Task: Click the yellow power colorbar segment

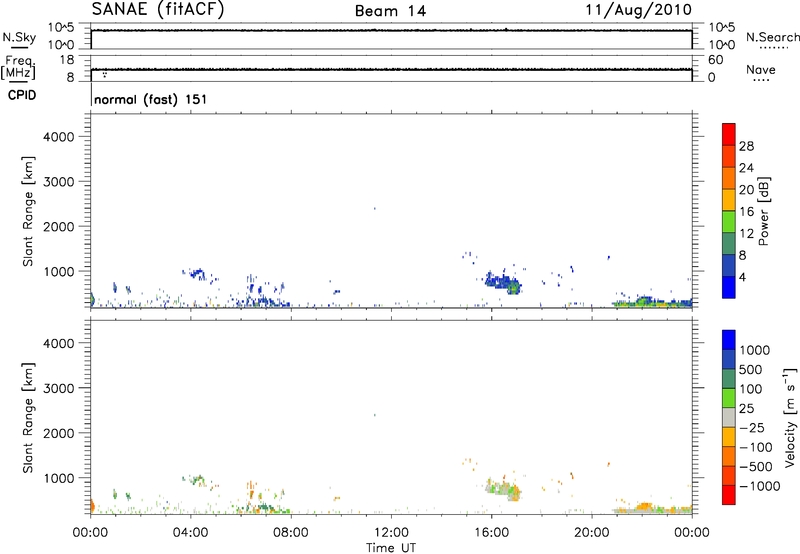Action: 729,199
